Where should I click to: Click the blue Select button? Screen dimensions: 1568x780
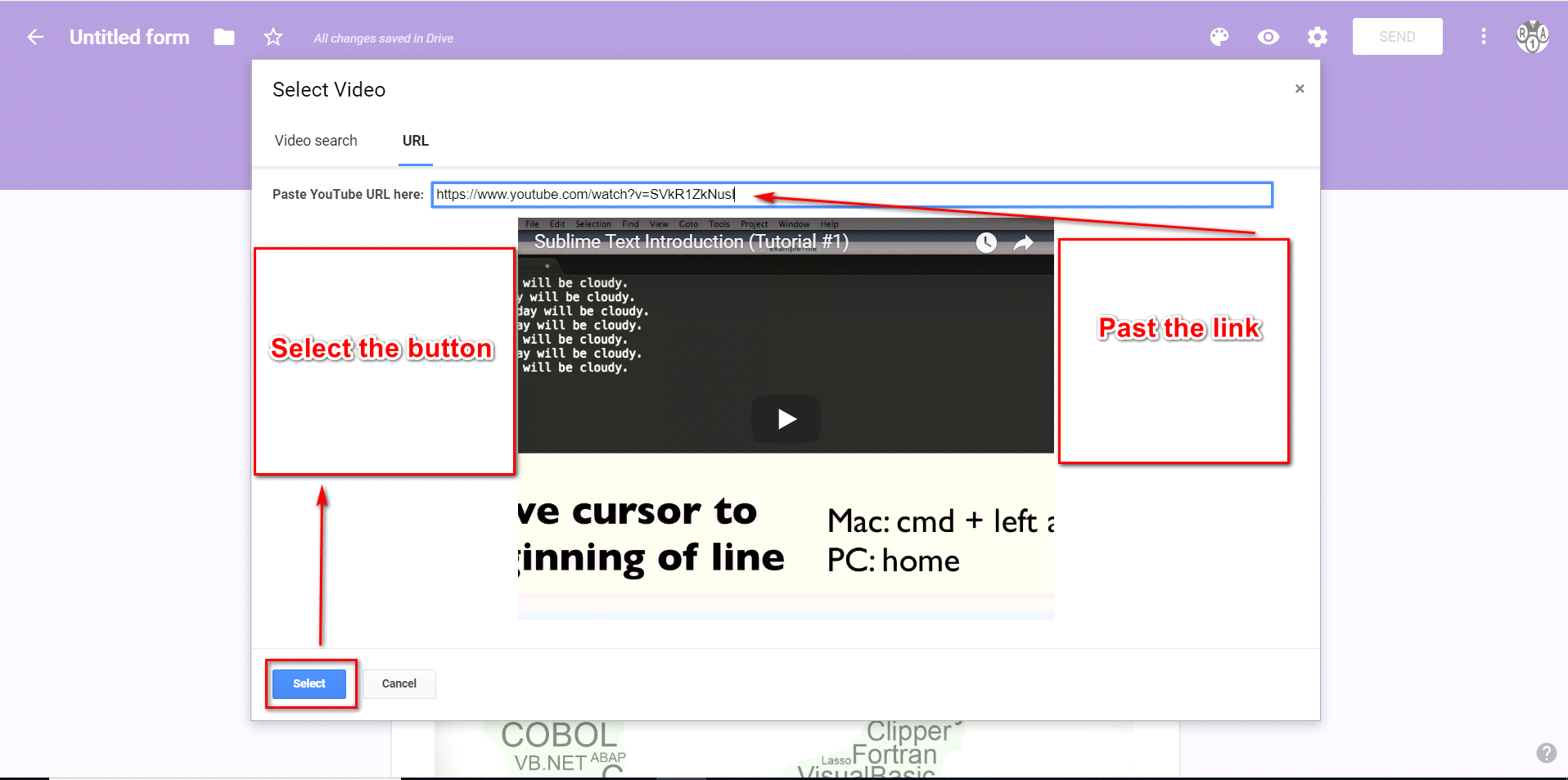coord(309,683)
